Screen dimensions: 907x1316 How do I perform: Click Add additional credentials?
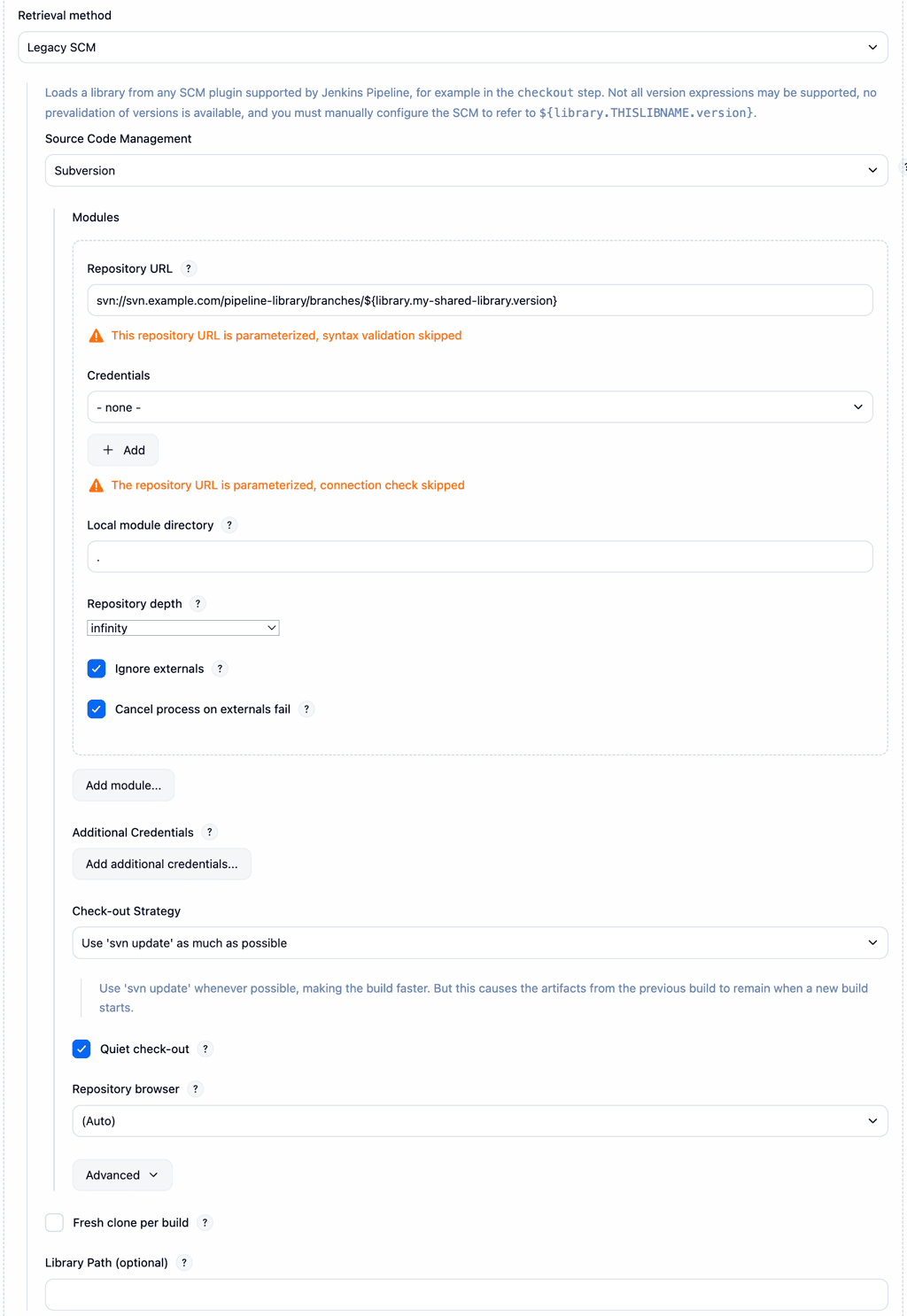tap(161, 863)
